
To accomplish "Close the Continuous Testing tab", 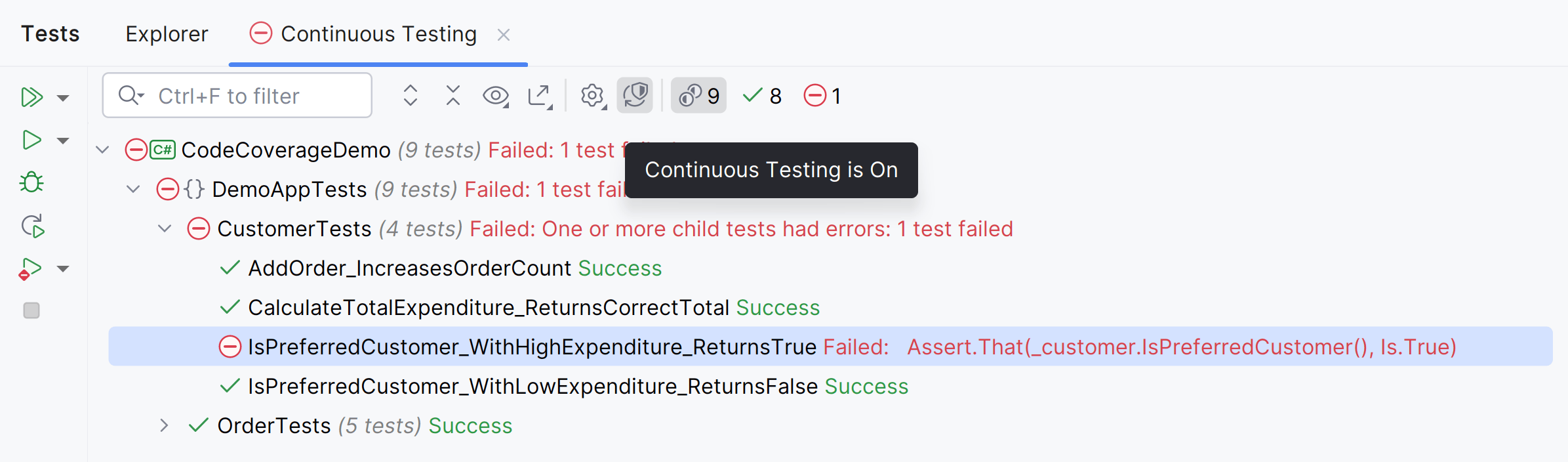I will click(x=504, y=35).
